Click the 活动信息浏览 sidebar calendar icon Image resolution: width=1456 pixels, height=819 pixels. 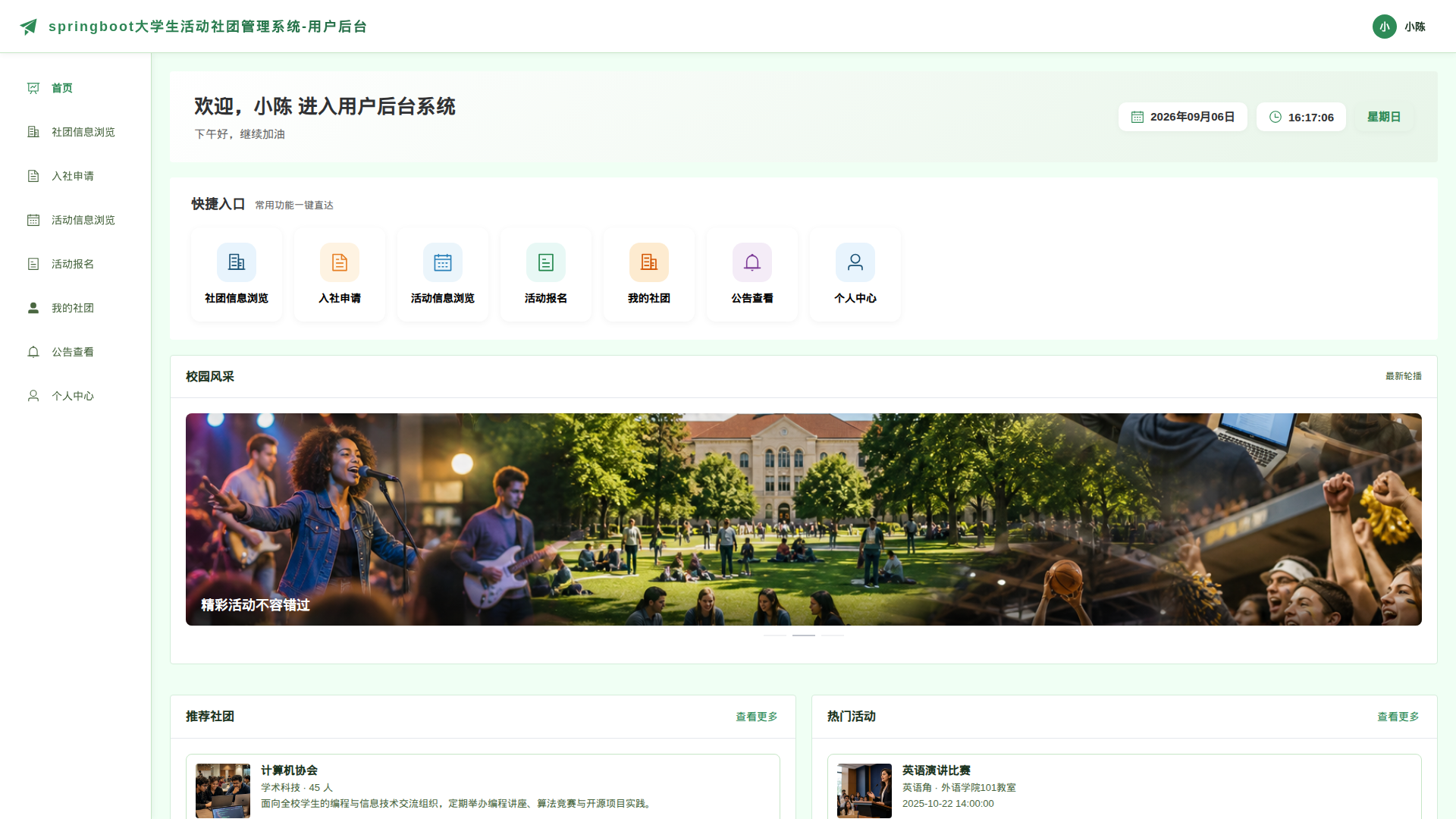(33, 220)
